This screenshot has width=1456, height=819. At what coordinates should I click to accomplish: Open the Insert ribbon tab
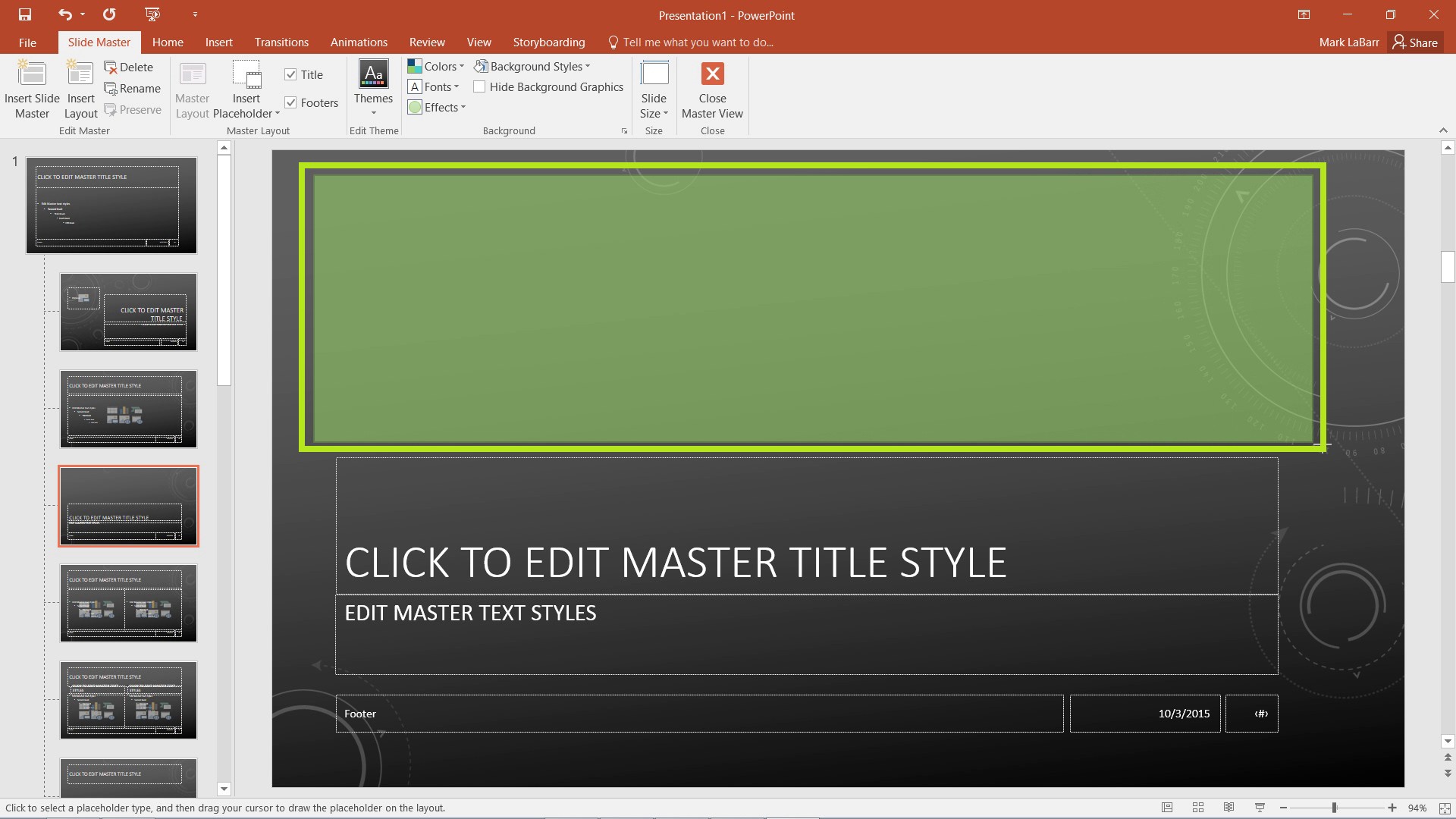click(x=218, y=42)
